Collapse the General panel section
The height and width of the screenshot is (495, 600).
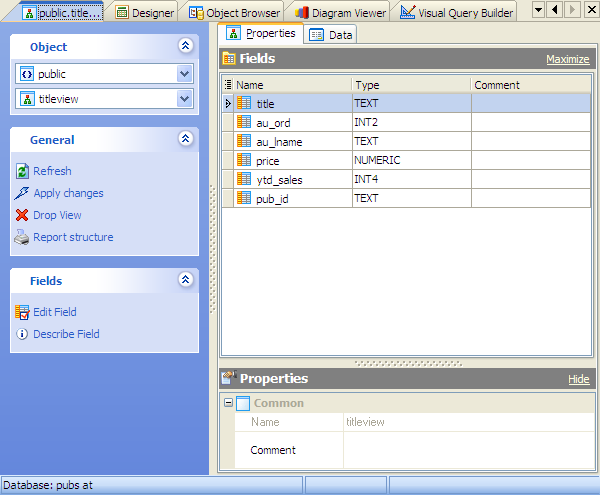click(184, 139)
